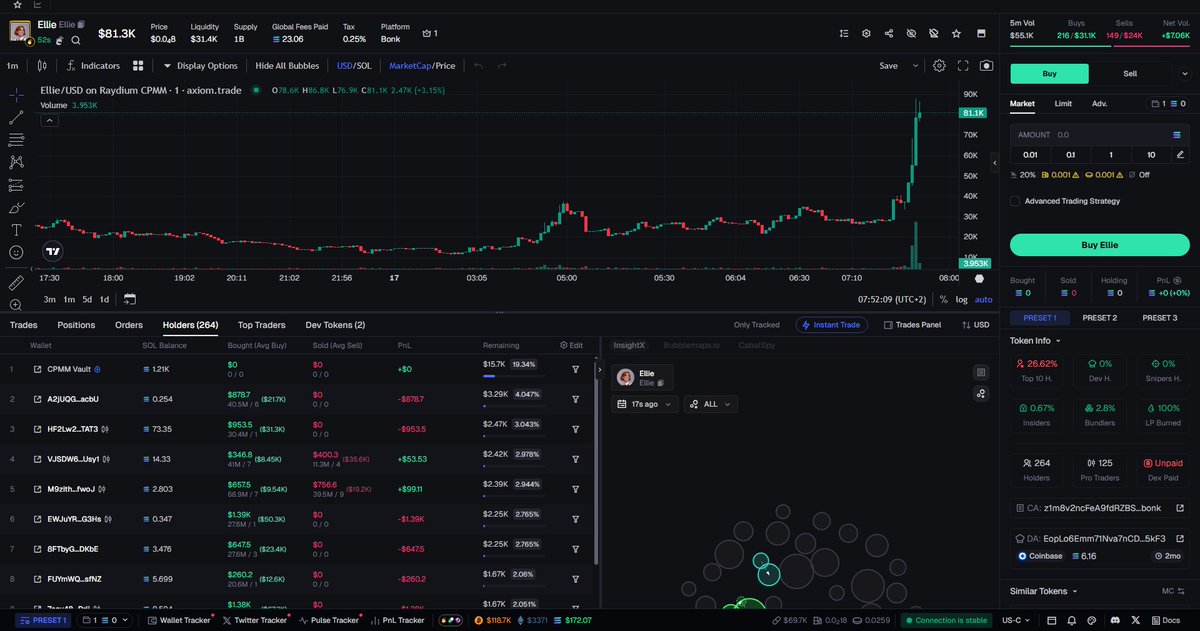This screenshot has width=1200, height=631.
Task: Switch to the Positions tab
Action: [x=76, y=325]
